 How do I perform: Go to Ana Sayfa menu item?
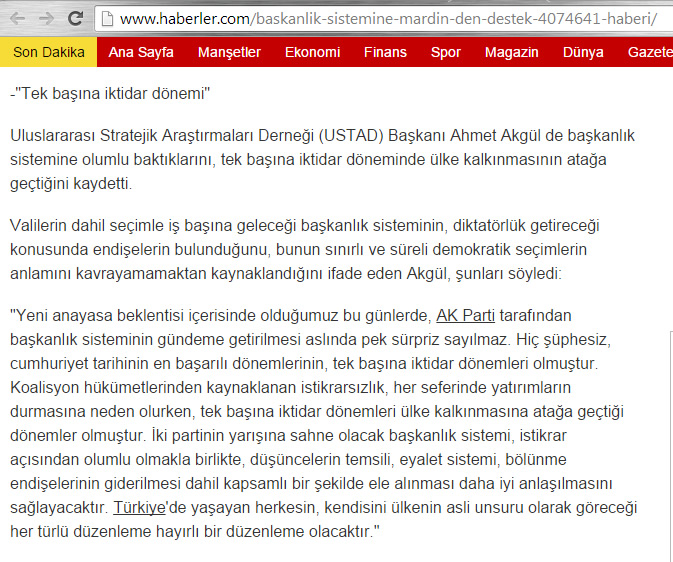tap(141, 52)
